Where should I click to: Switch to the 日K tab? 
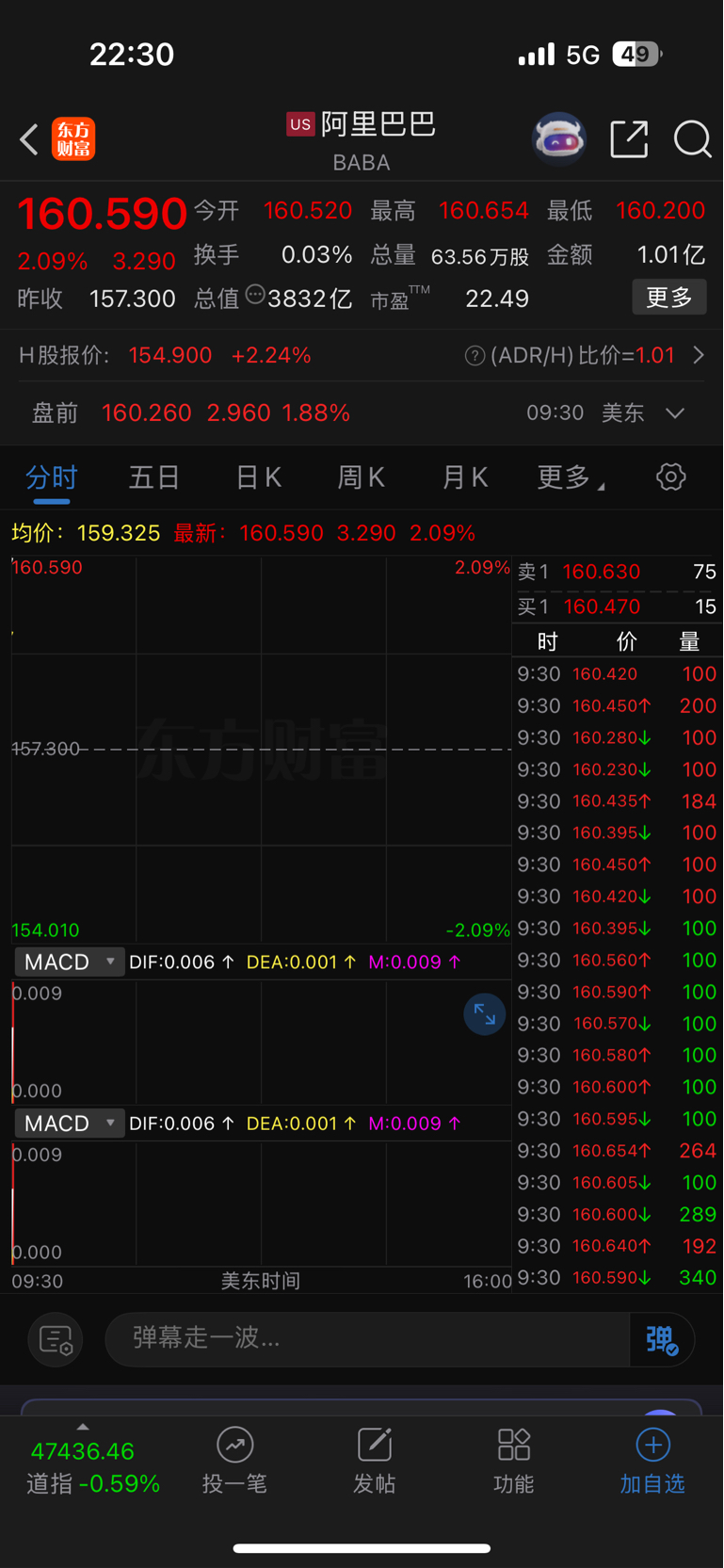tap(258, 477)
